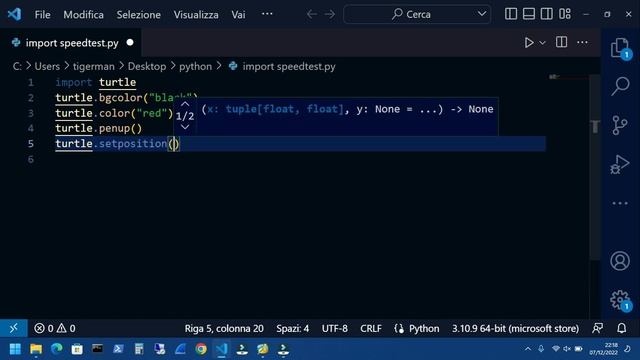Viewport: 640px width, 360px height.
Task: Open the dropdown chevron in Cerca box
Action: (x=482, y=14)
